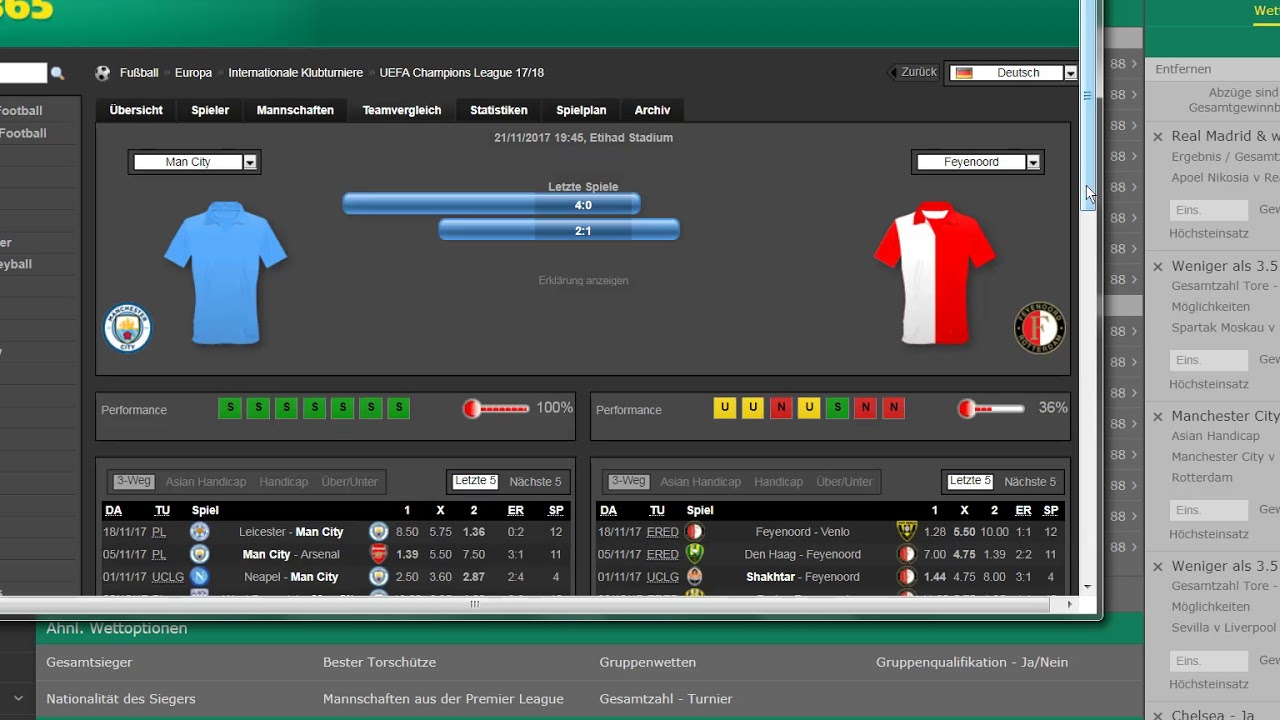Click Feyenoord's red and white shirt image

(x=934, y=273)
